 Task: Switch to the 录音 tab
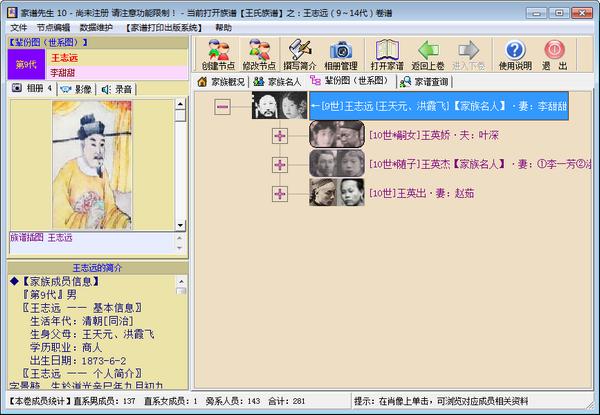(117, 89)
